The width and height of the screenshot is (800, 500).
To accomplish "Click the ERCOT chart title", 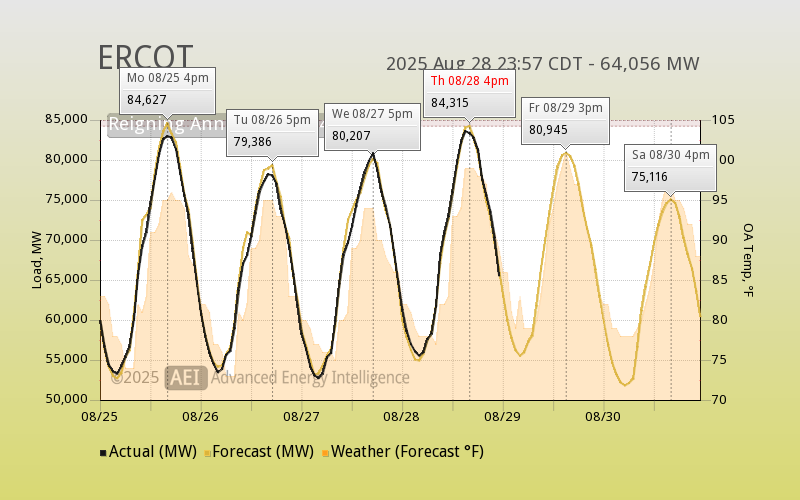I will tap(145, 57).
